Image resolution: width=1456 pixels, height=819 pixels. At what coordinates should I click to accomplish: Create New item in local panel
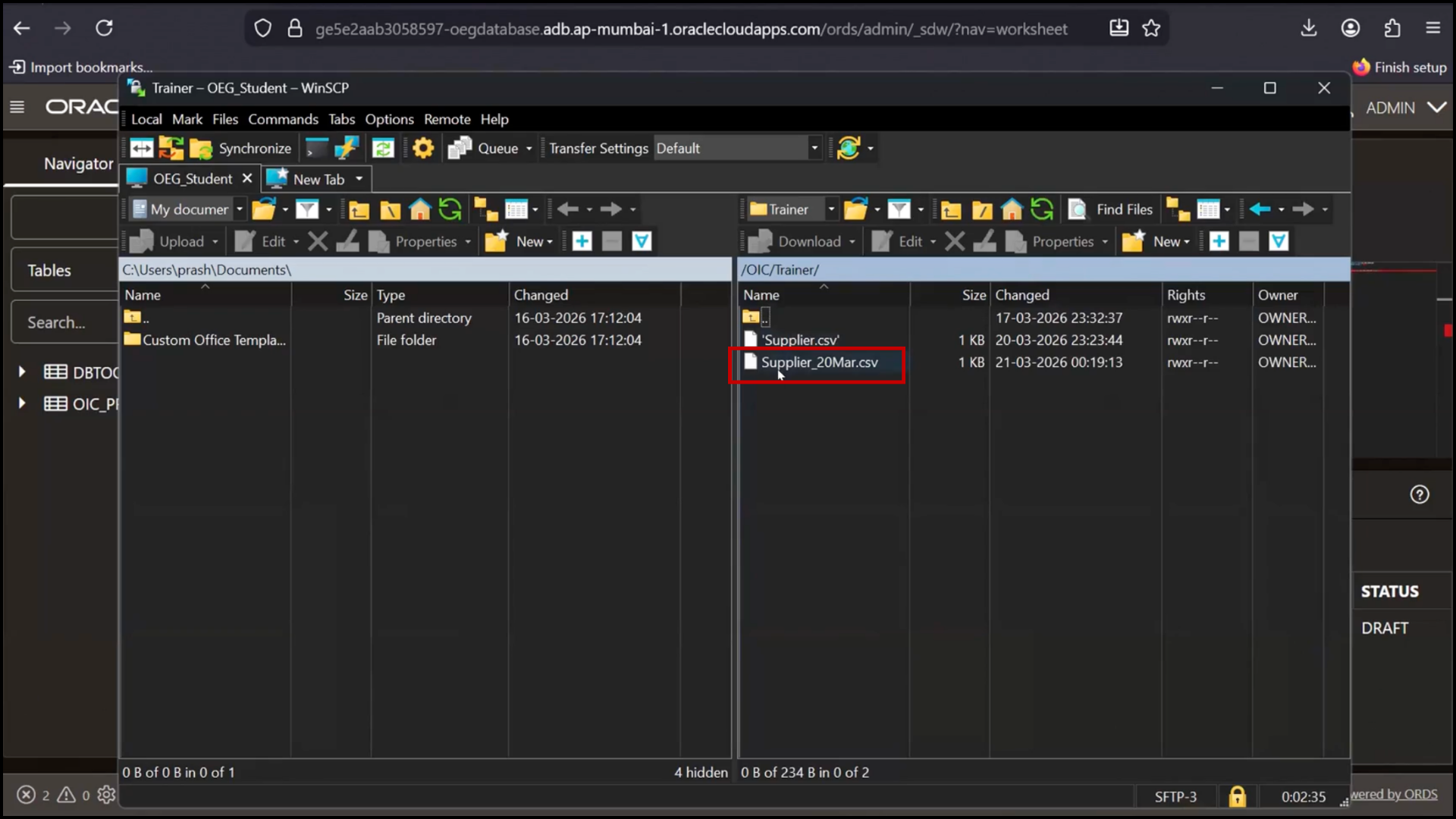click(x=519, y=242)
